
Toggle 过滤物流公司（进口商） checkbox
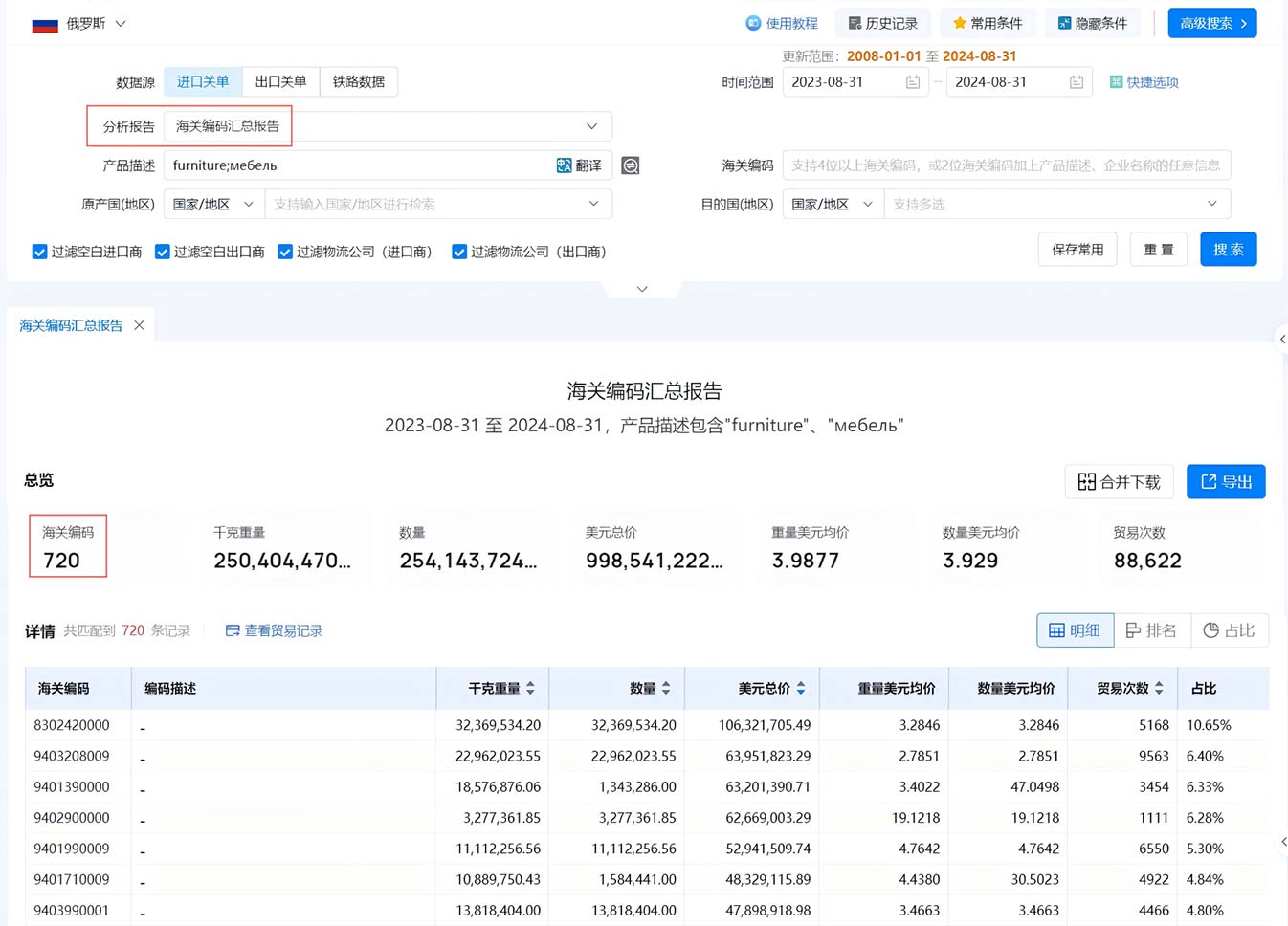click(x=285, y=252)
